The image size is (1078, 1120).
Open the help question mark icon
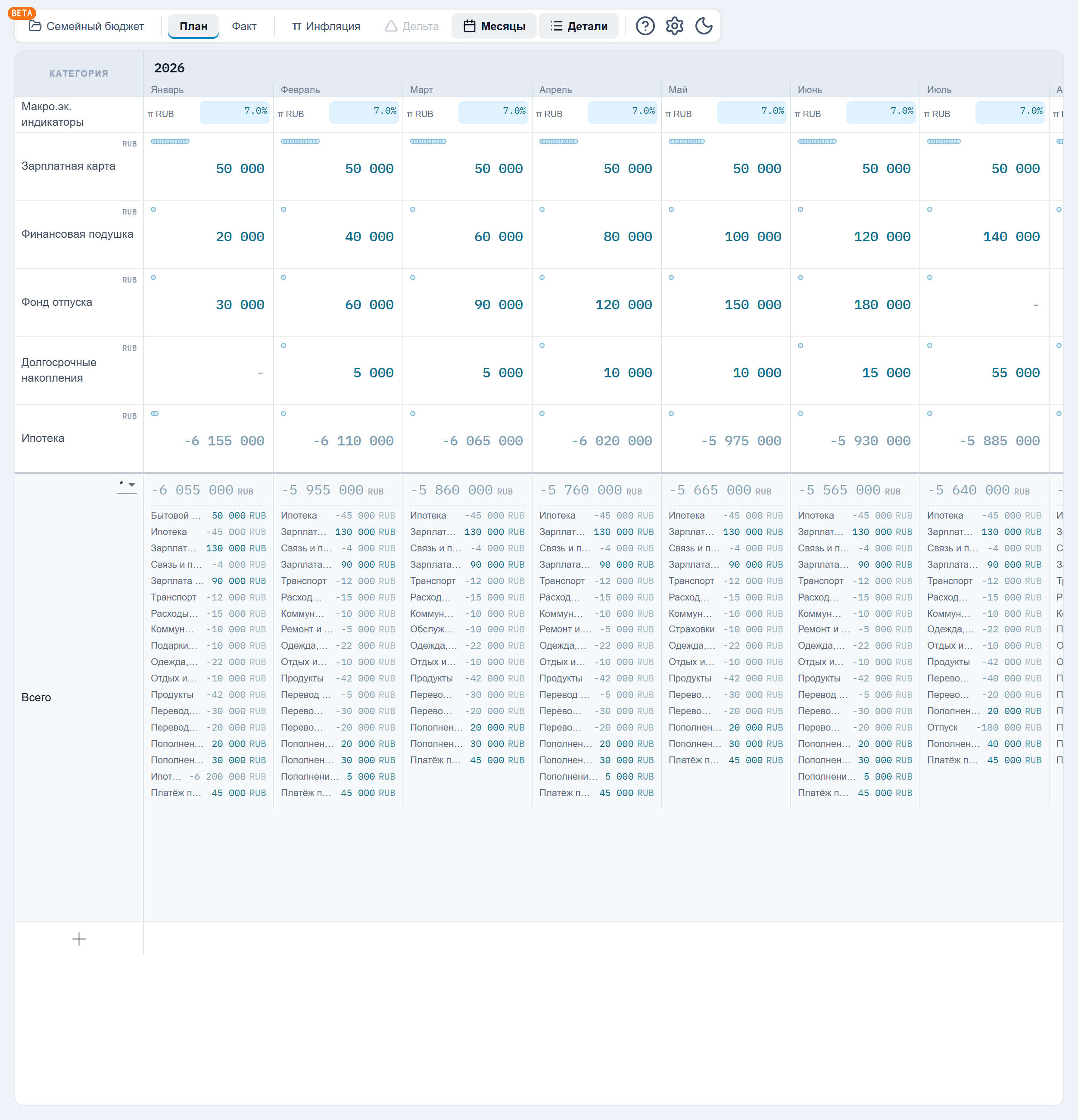click(645, 26)
